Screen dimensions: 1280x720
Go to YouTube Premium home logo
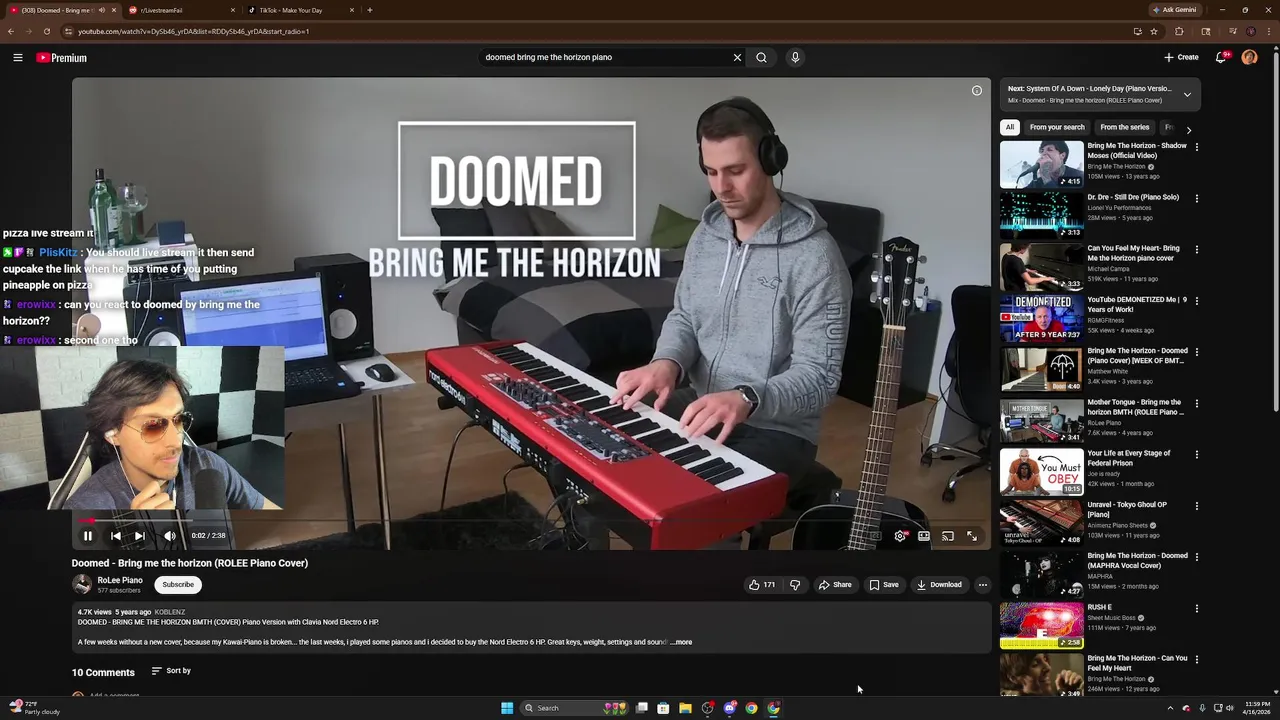pos(61,58)
